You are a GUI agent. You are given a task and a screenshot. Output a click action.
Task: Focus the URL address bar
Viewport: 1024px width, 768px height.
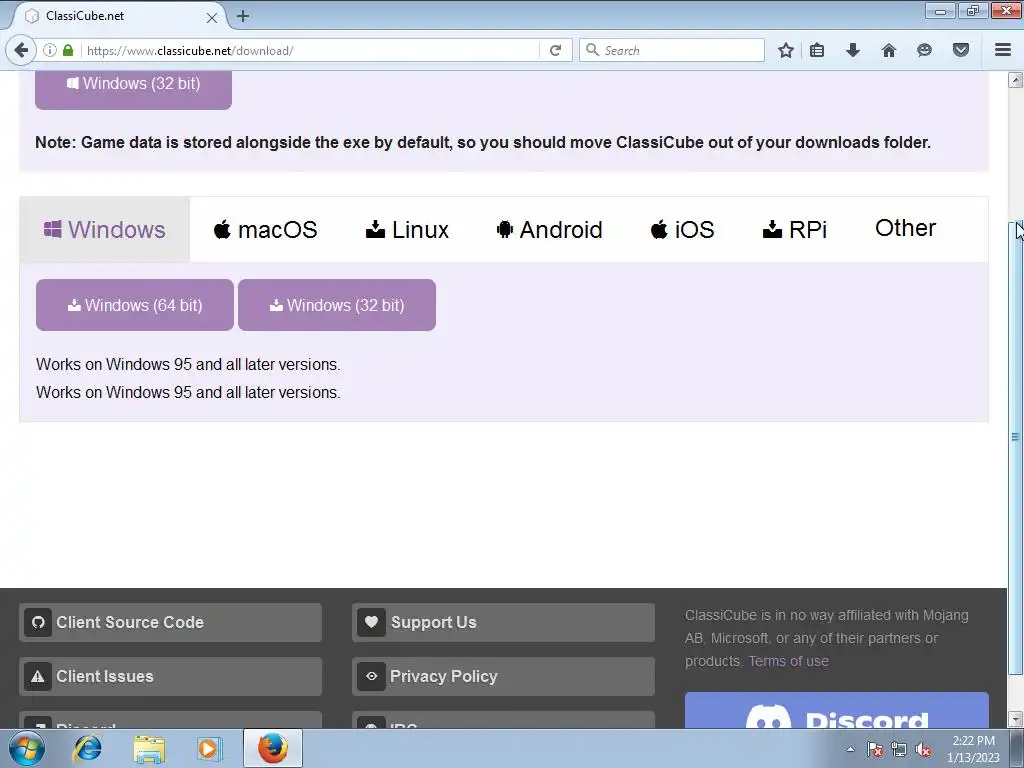coord(310,50)
